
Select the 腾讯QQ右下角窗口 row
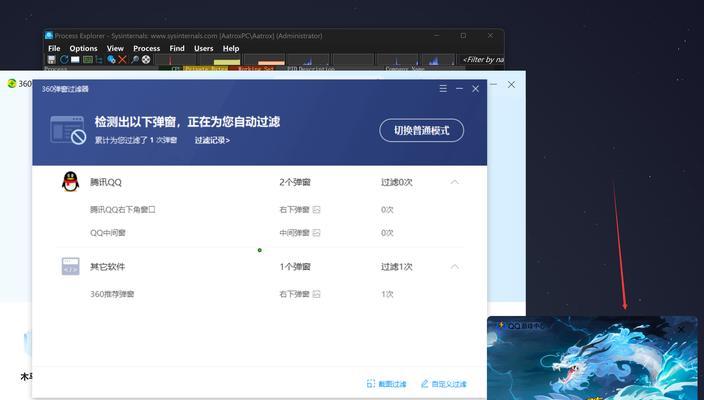pos(260,210)
